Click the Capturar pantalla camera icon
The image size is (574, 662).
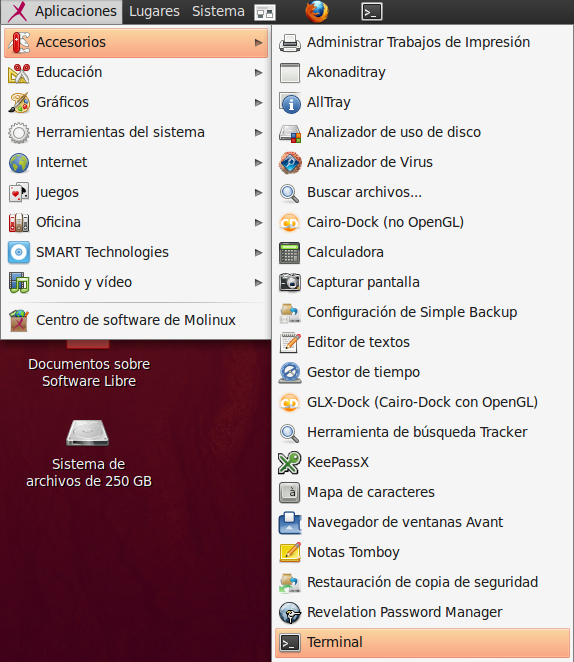pos(290,282)
